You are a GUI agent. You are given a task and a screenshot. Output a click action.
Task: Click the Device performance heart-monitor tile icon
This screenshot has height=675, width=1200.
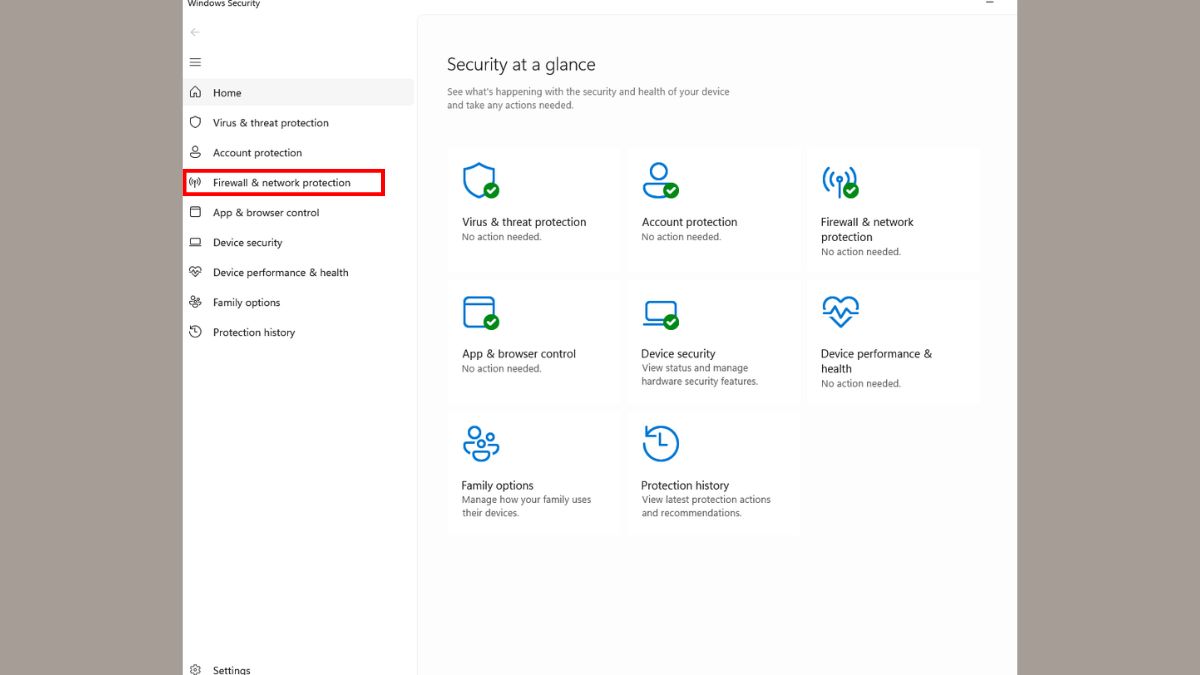pyautogui.click(x=840, y=311)
